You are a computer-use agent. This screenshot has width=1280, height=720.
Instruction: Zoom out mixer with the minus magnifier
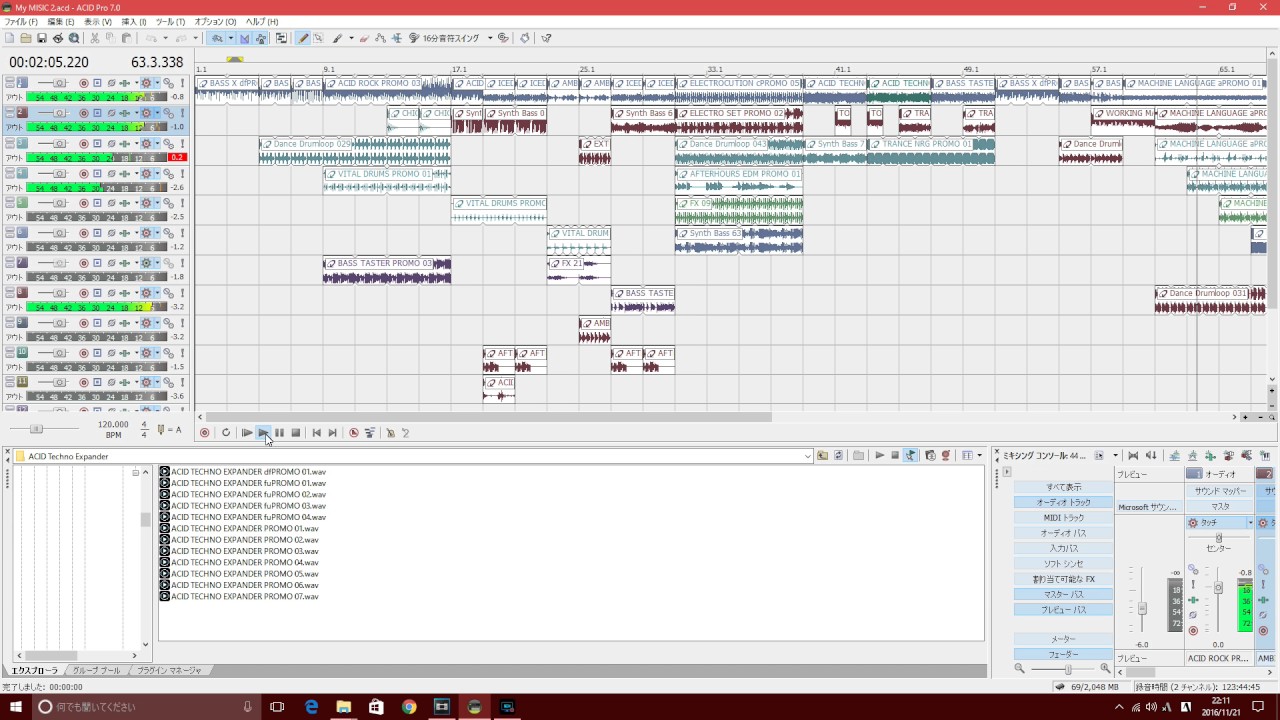click(x=1019, y=668)
